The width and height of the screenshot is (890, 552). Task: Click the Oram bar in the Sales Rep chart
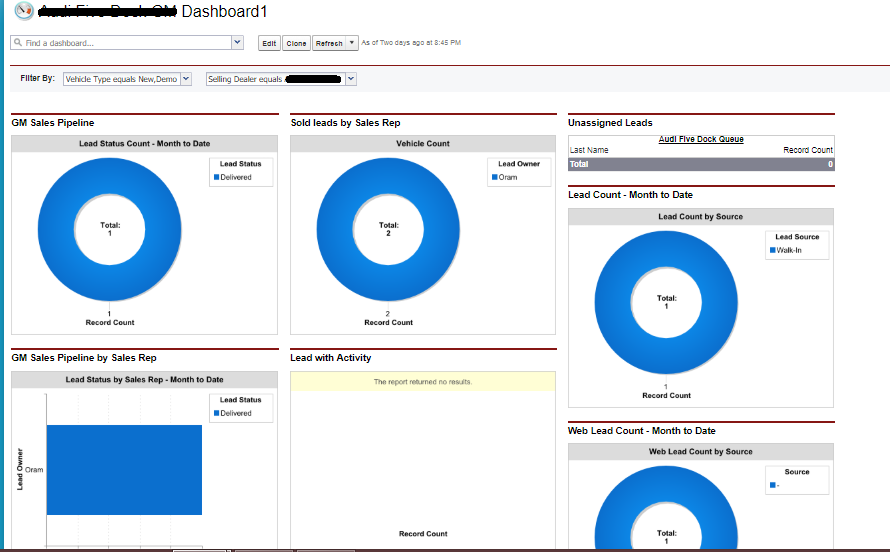[x=124, y=470]
